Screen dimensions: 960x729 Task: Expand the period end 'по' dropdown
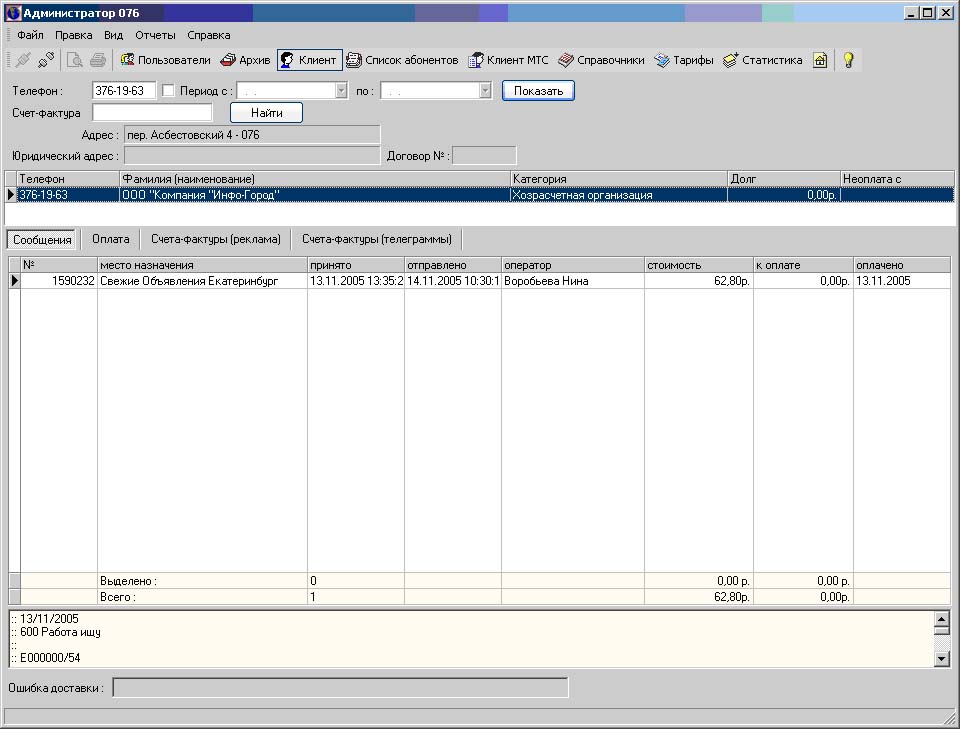point(485,91)
